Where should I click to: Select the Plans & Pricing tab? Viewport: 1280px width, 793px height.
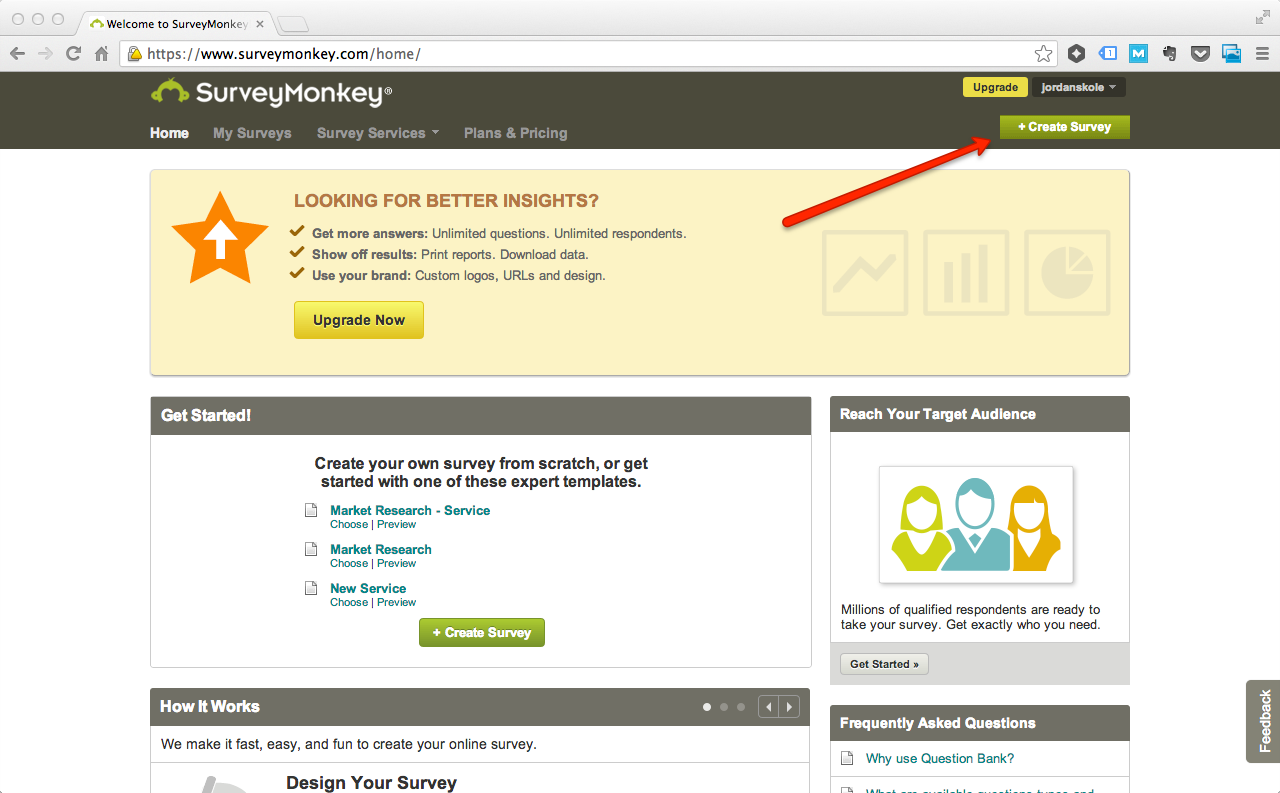coord(515,132)
